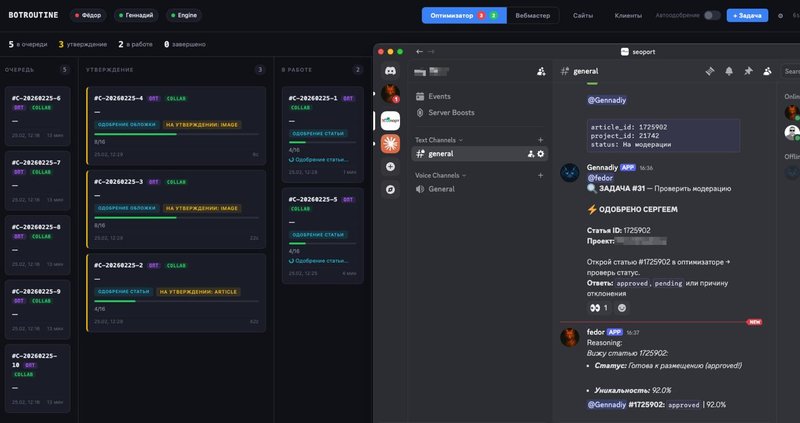The image size is (800, 423).
Task: Open the orange starburst server icon
Action: click(390, 144)
